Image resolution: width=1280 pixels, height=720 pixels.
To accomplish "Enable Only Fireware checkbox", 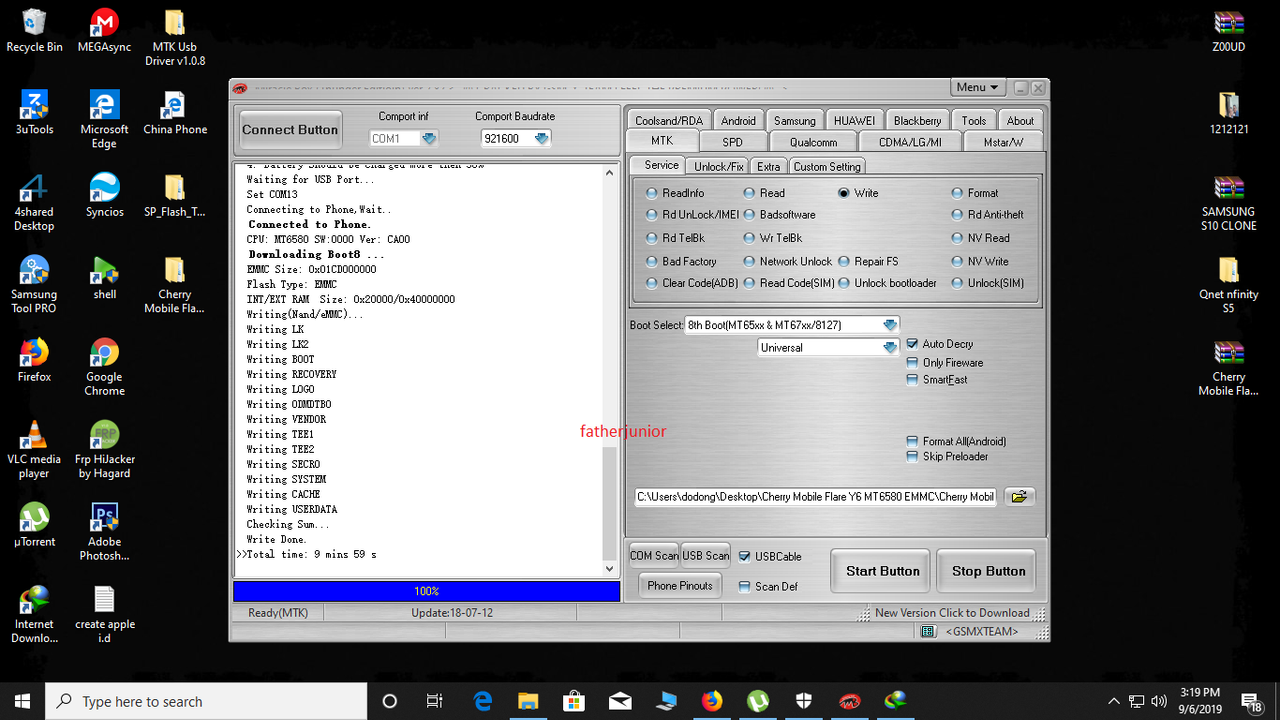I will click(944, 363).
